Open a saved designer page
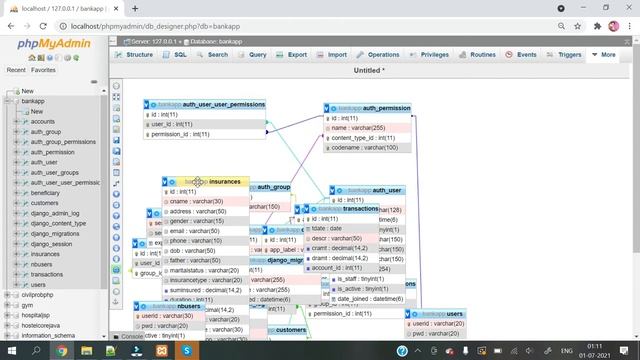Image resolution: width=640 pixels, height=360 pixels. pos(116,129)
